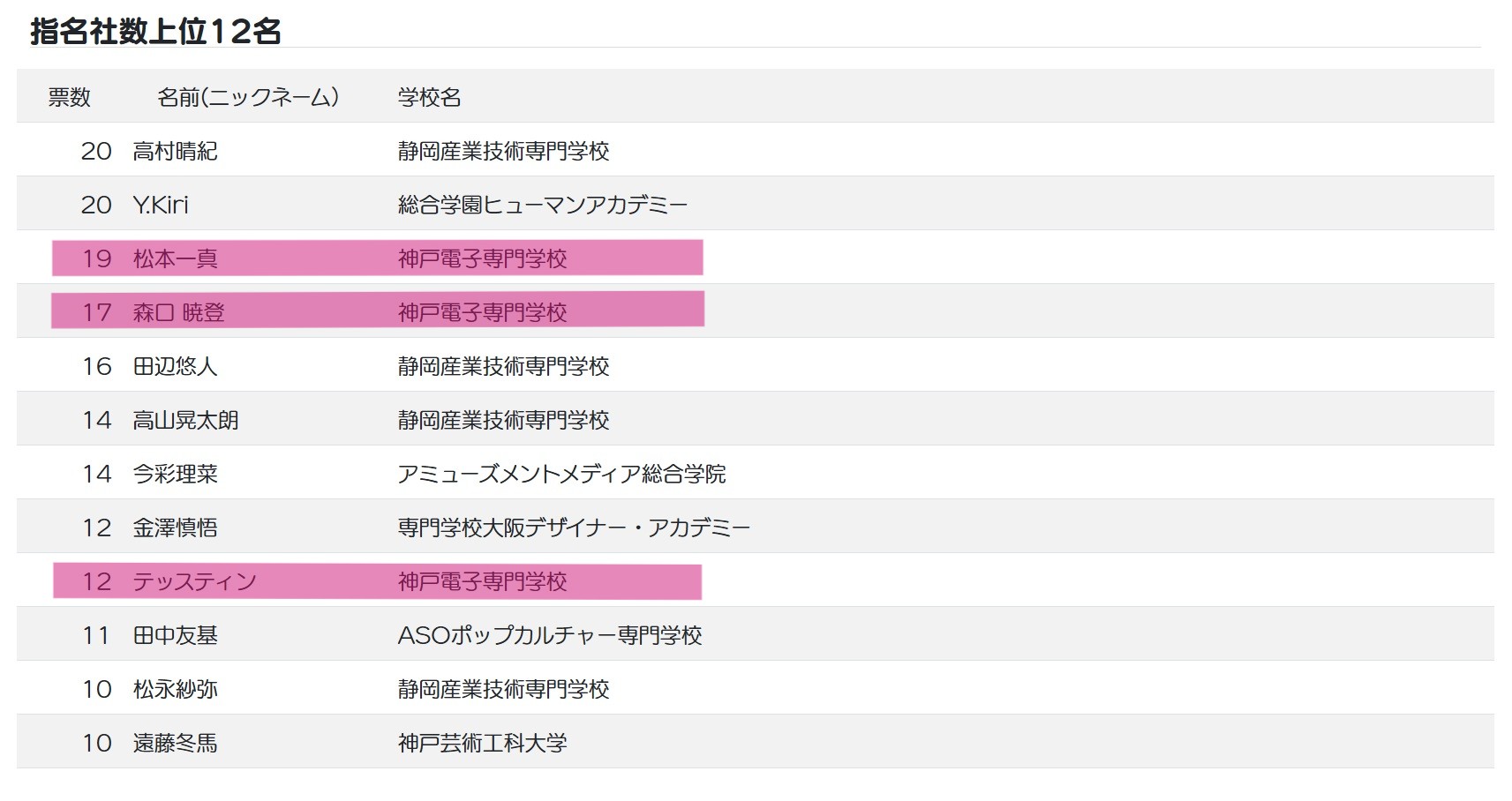
Task: Select the 学校名 column header
Action: [x=429, y=97]
